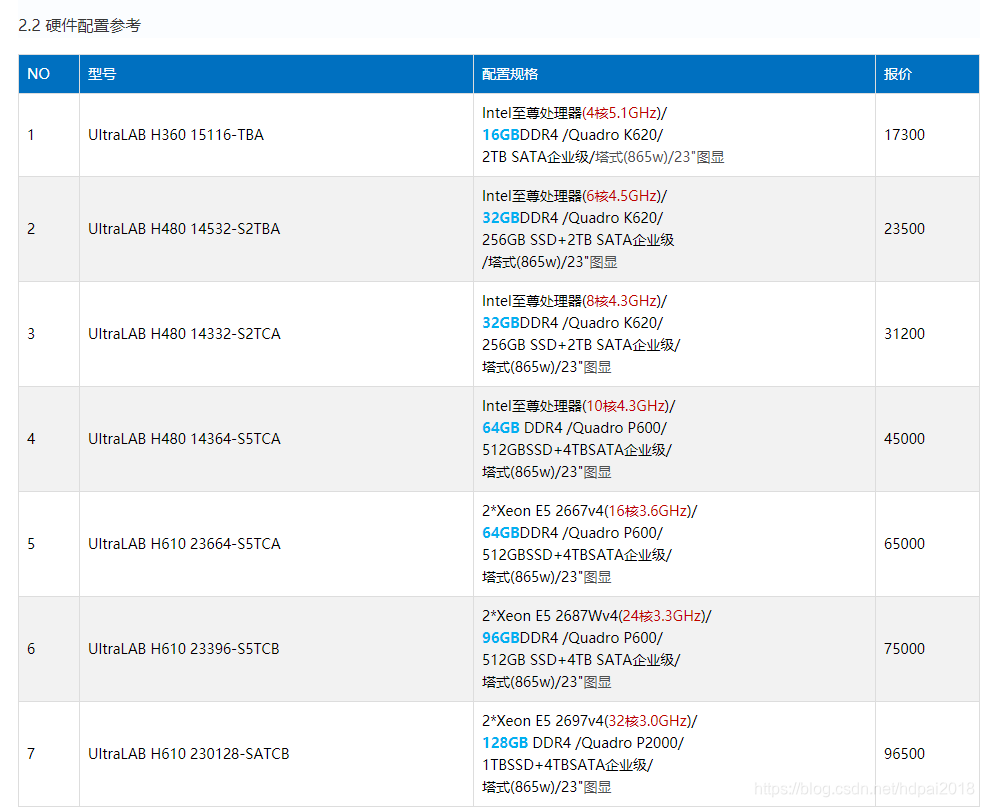
Task: Click the 2*Xeon E5 2687Wv4 line
Action: pyautogui.click(x=597, y=616)
